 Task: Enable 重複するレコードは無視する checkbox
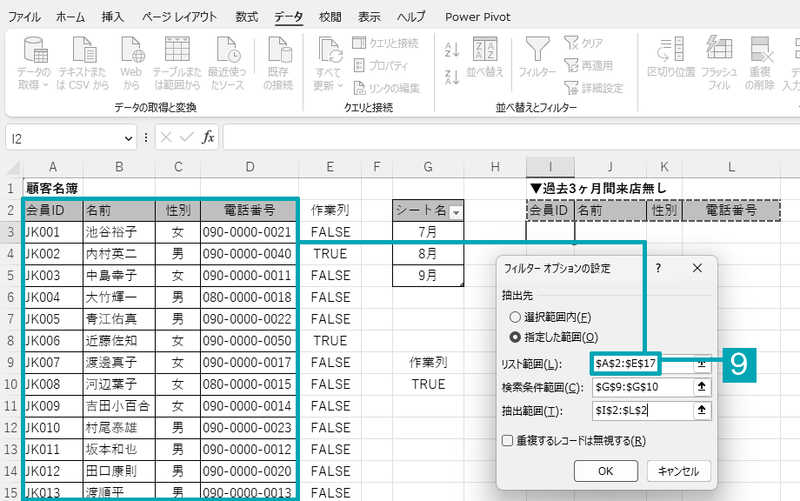pyautogui.click(x=508, y=440)
